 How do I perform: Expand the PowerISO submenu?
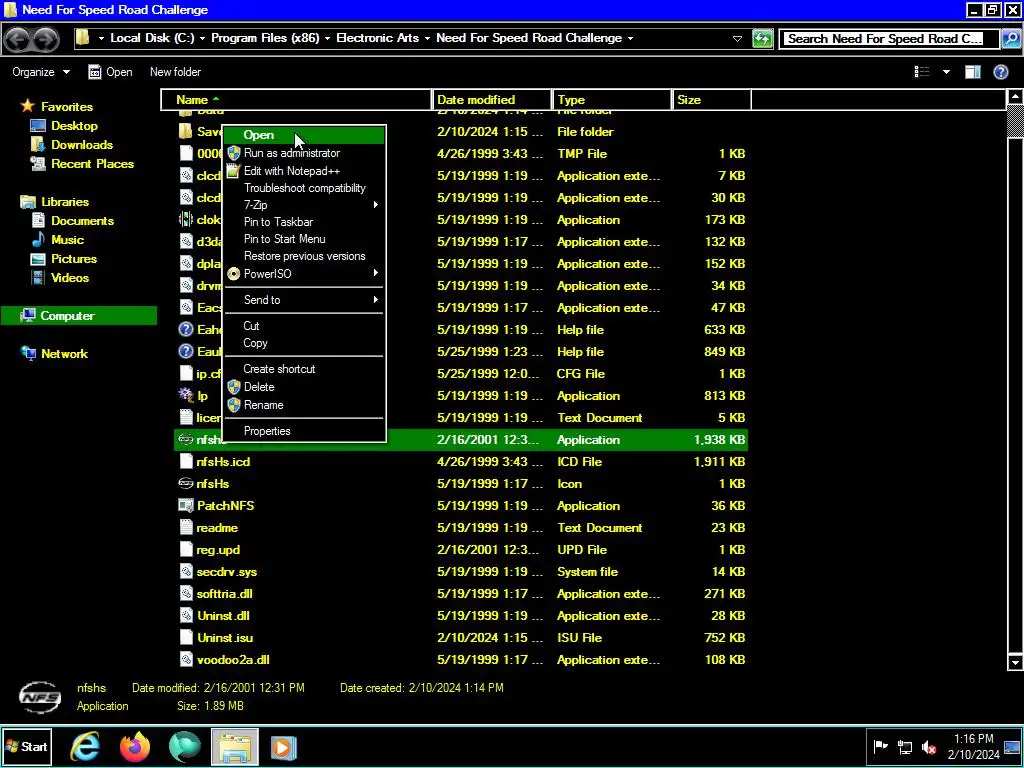point(304,274)
